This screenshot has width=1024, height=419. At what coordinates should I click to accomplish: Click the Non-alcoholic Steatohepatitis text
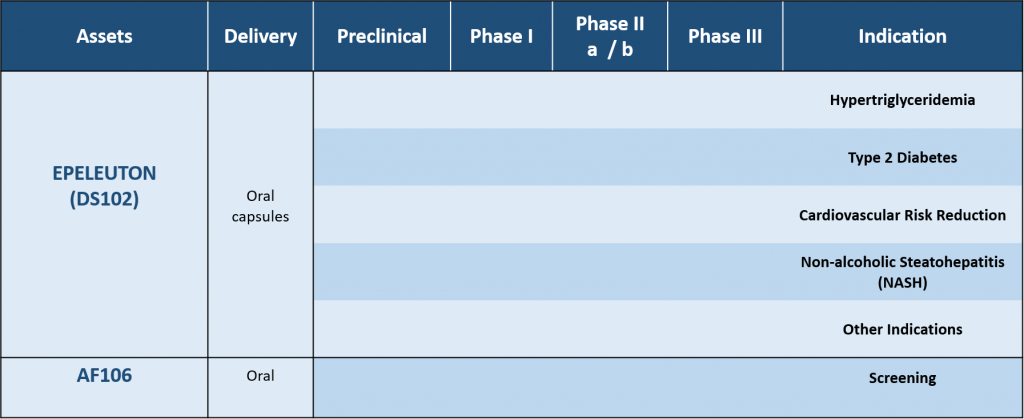point(902,263)
